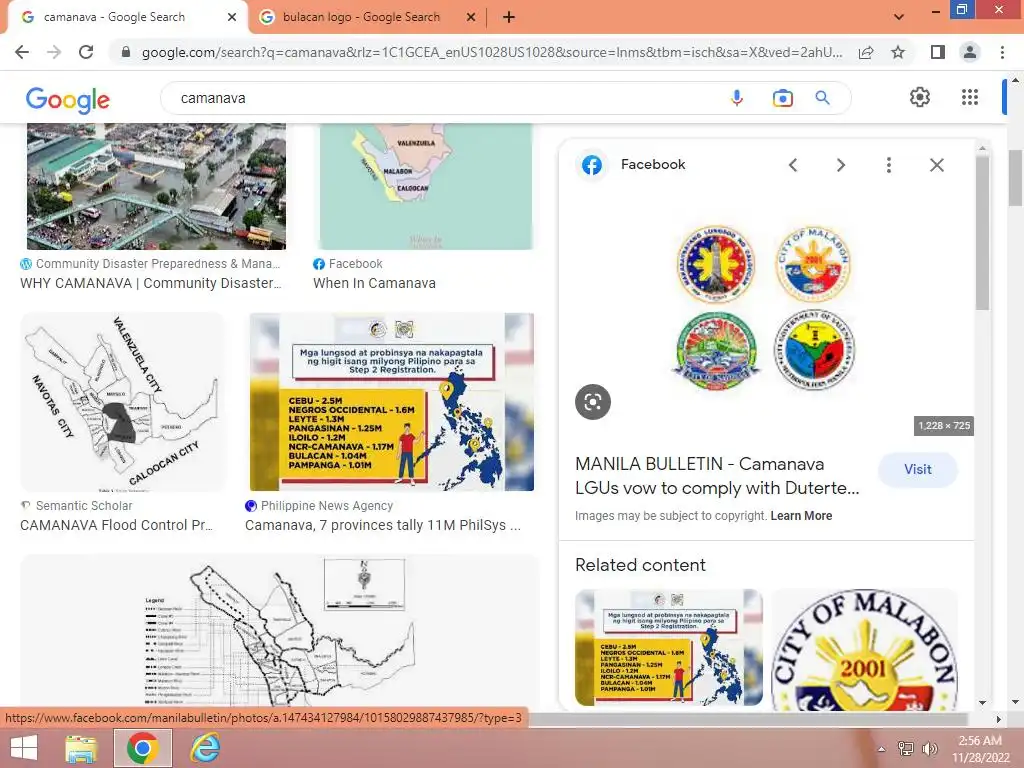Search inside image with Lens icon
1024x768 pixels.
[x=593, y=402]
